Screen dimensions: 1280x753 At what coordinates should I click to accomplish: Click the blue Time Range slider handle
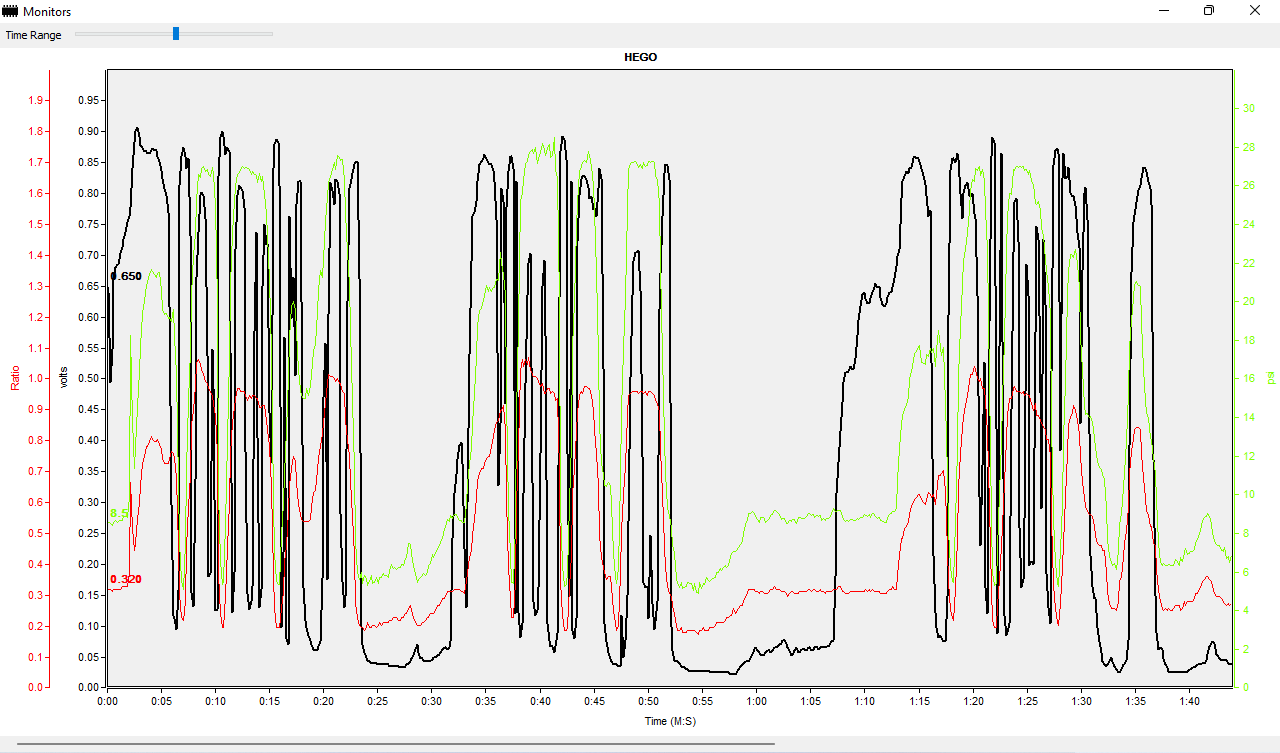pyautogui.click(x=176, y=34)
